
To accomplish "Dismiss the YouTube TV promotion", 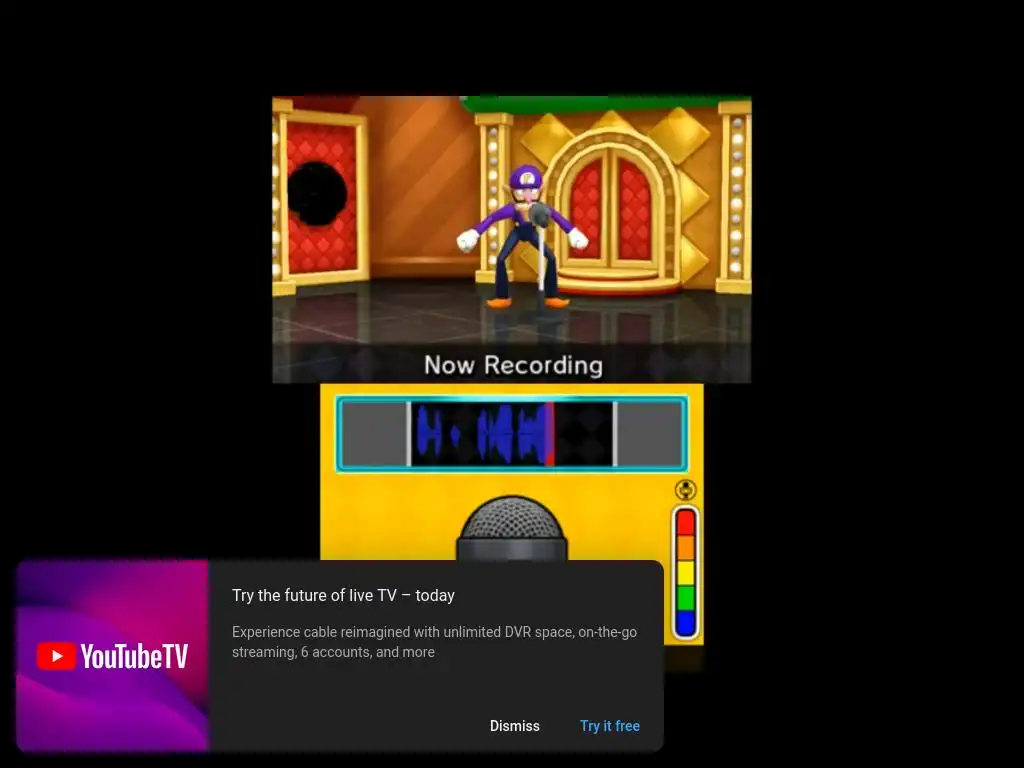I will tap(515, 726).
